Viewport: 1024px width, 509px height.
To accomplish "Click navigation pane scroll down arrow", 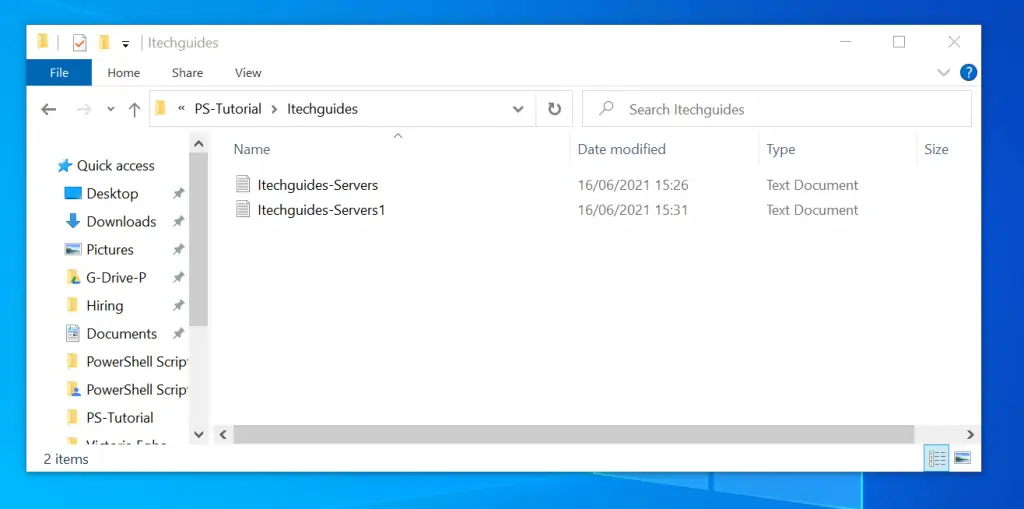I will coord(199,434).
